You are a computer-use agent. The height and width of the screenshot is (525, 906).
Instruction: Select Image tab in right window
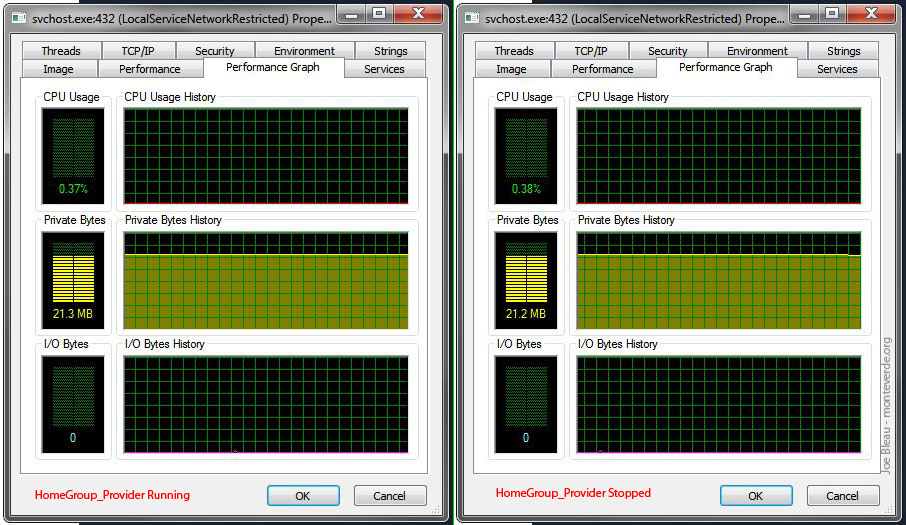(512, 69)
